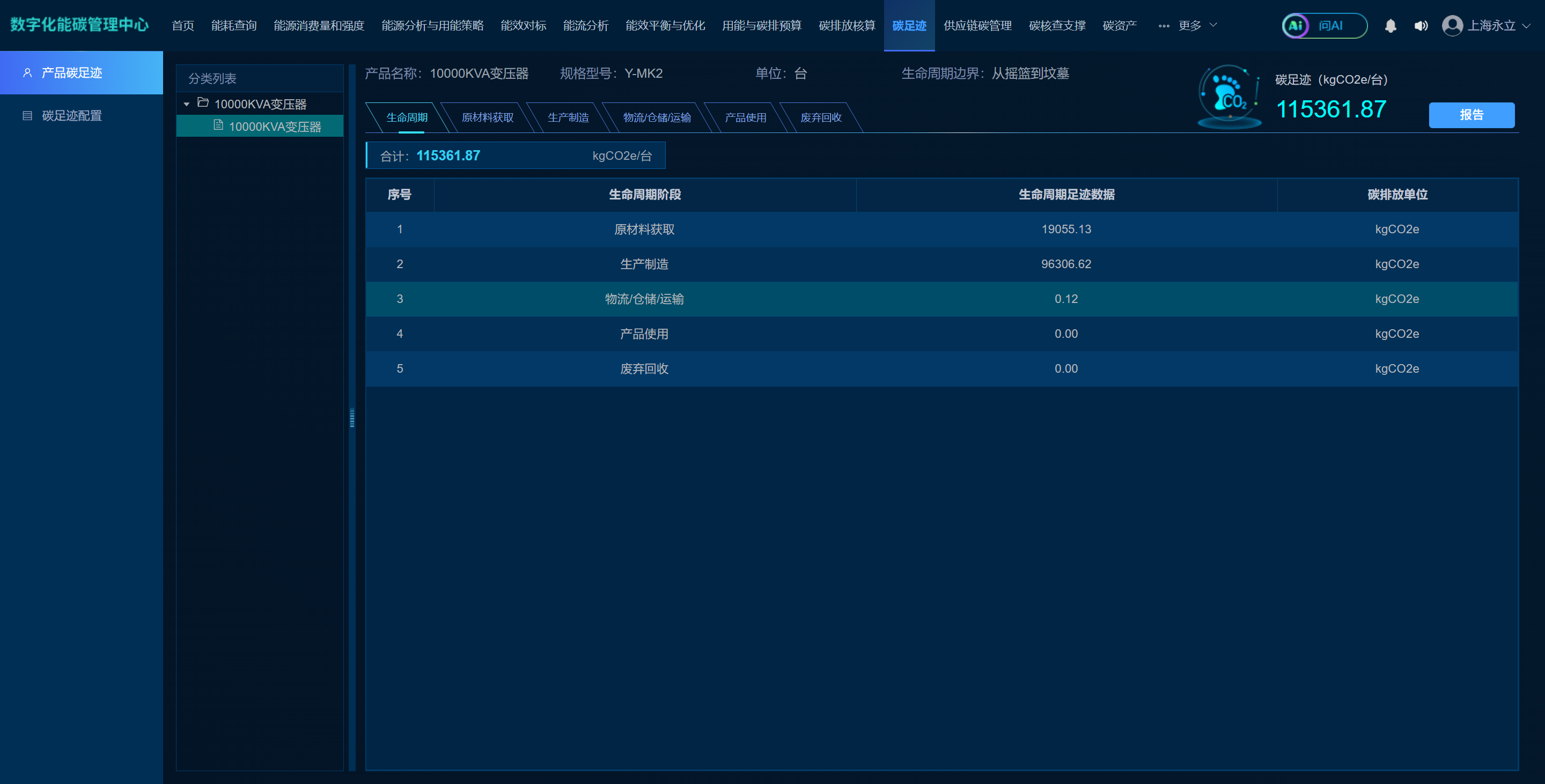The width and height of the screenshot is (1545, 784).
Task: Click table row 原材料获取 value 19055.13
Action: [x=1066, y=229]
